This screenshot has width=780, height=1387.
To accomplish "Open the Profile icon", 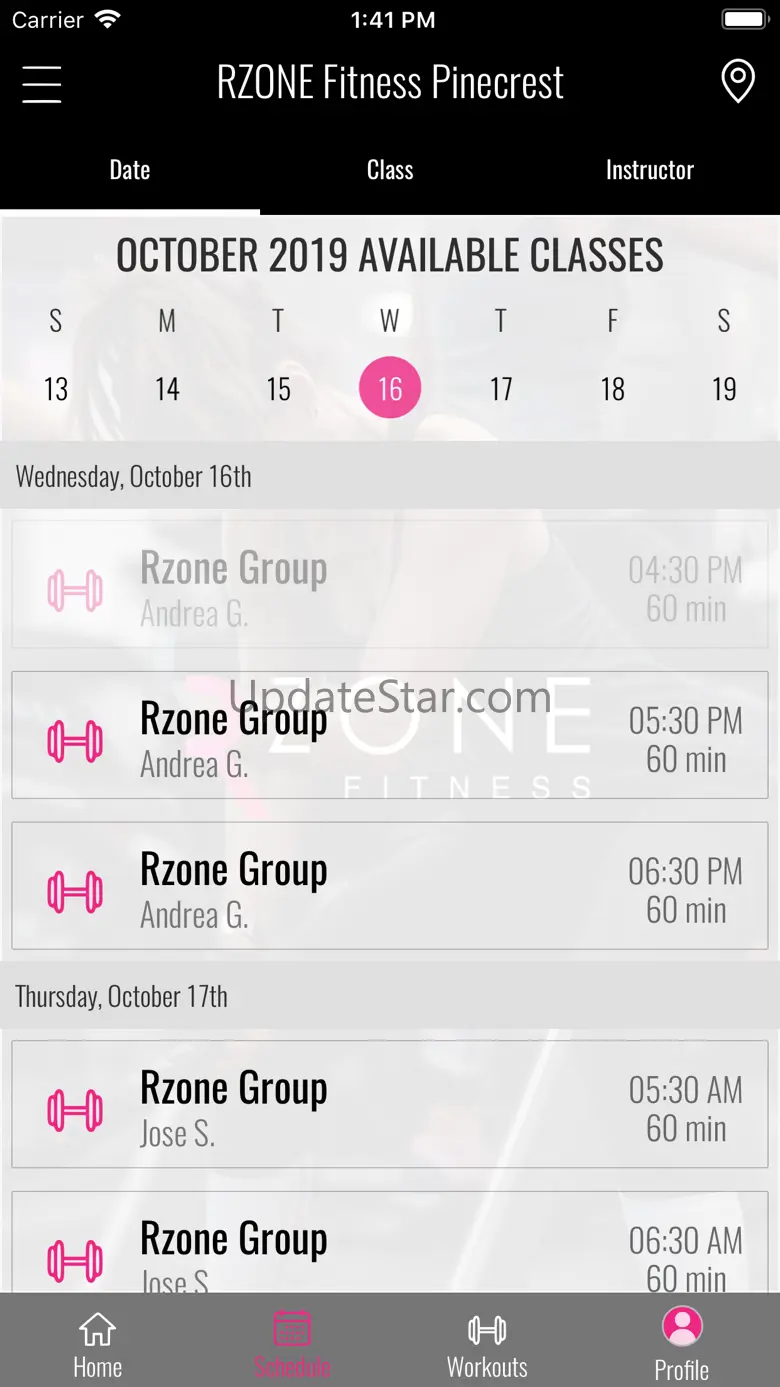I will tap(682, 1327).
